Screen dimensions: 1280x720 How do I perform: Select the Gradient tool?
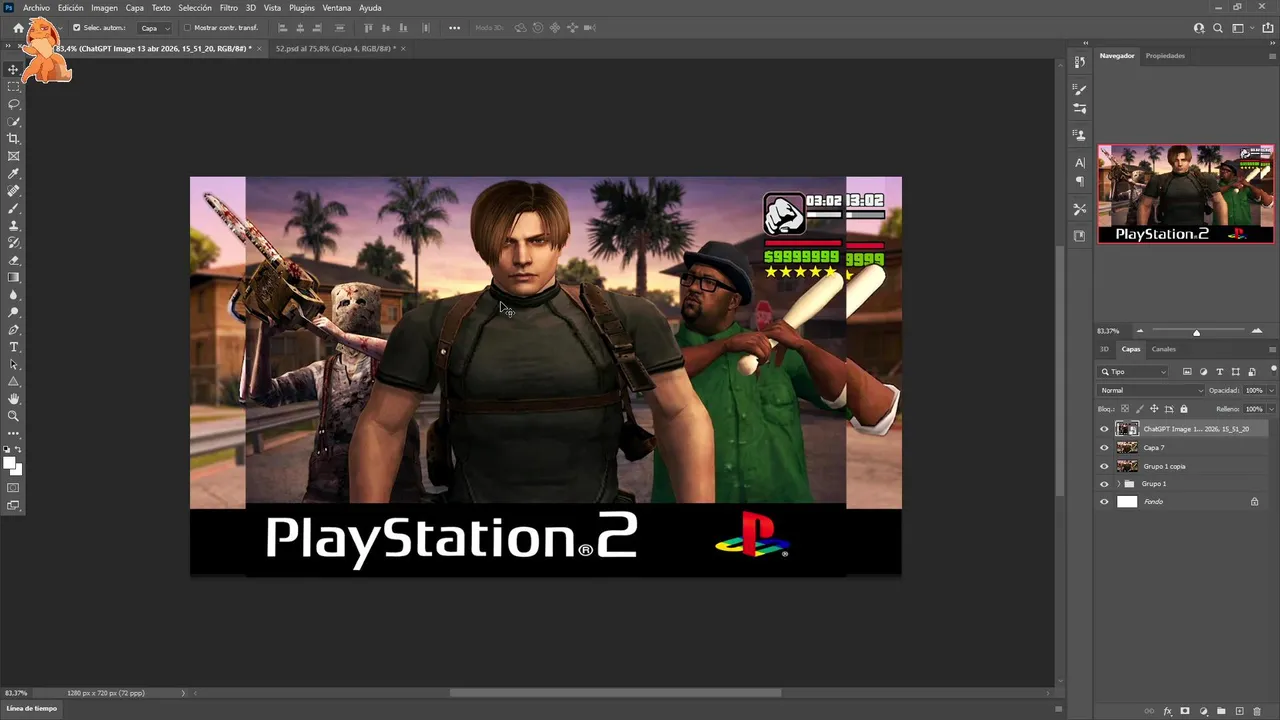tap(13, 278)
